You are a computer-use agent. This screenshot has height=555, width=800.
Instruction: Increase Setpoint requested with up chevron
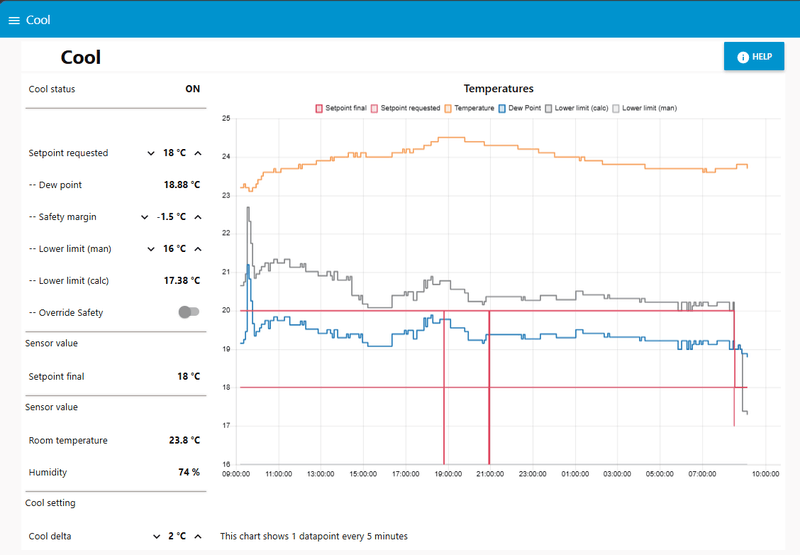(198, 153)
